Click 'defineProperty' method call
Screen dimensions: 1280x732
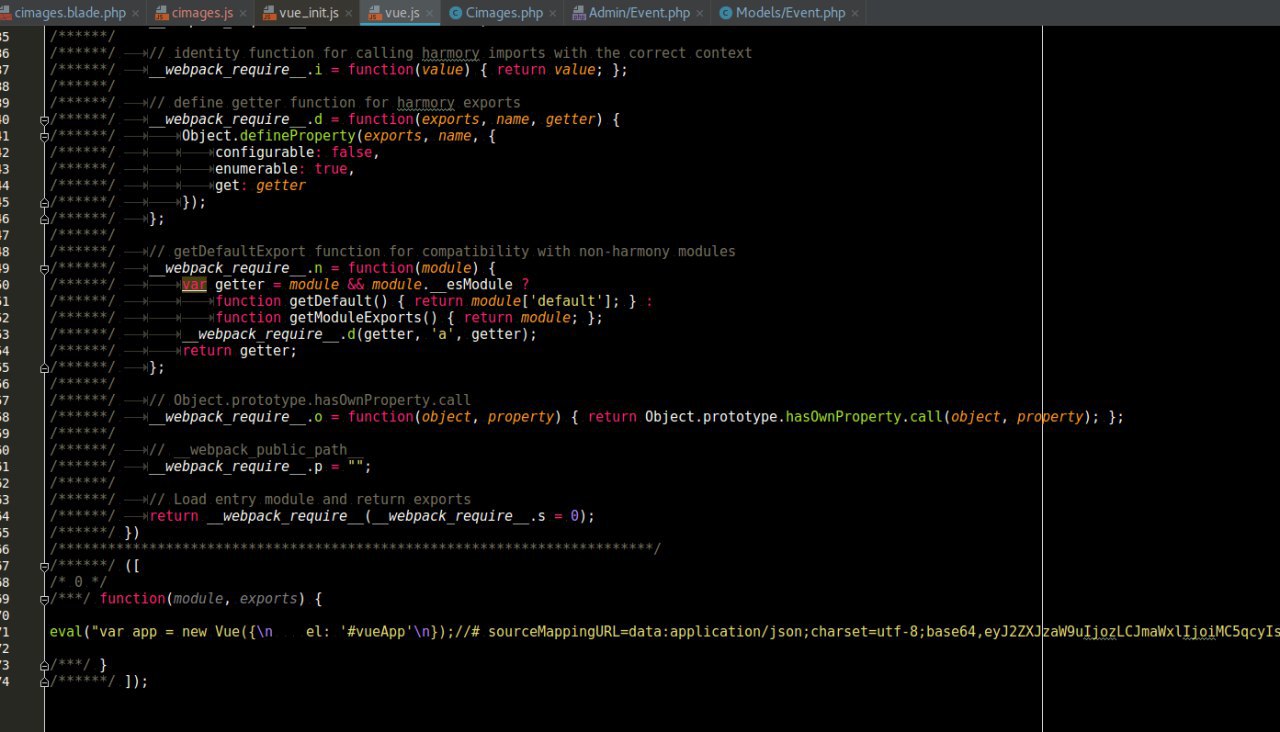[x=298, y=136]
